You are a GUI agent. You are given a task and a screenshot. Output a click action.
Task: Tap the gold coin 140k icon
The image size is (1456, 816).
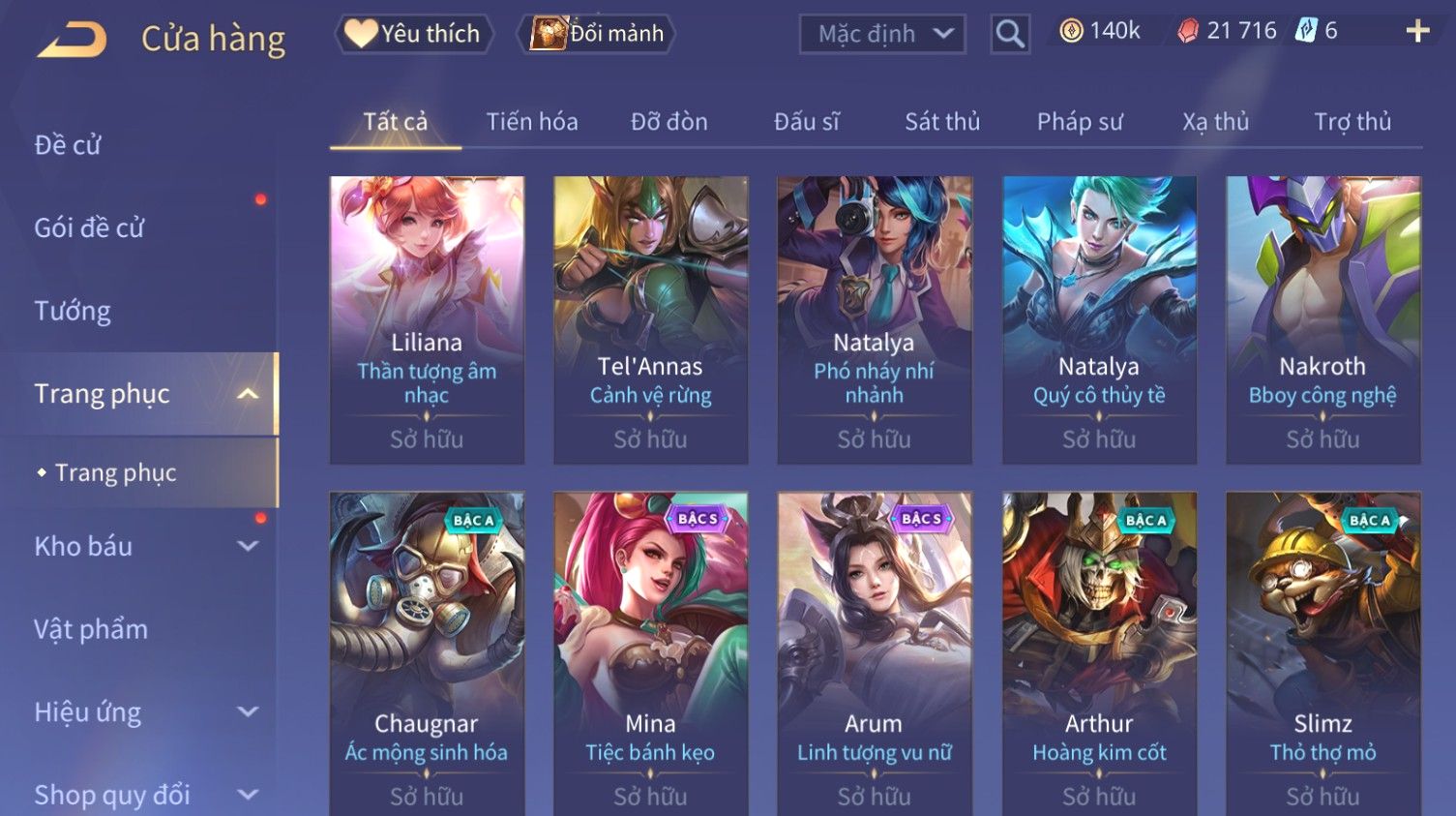pos(1071,31)
